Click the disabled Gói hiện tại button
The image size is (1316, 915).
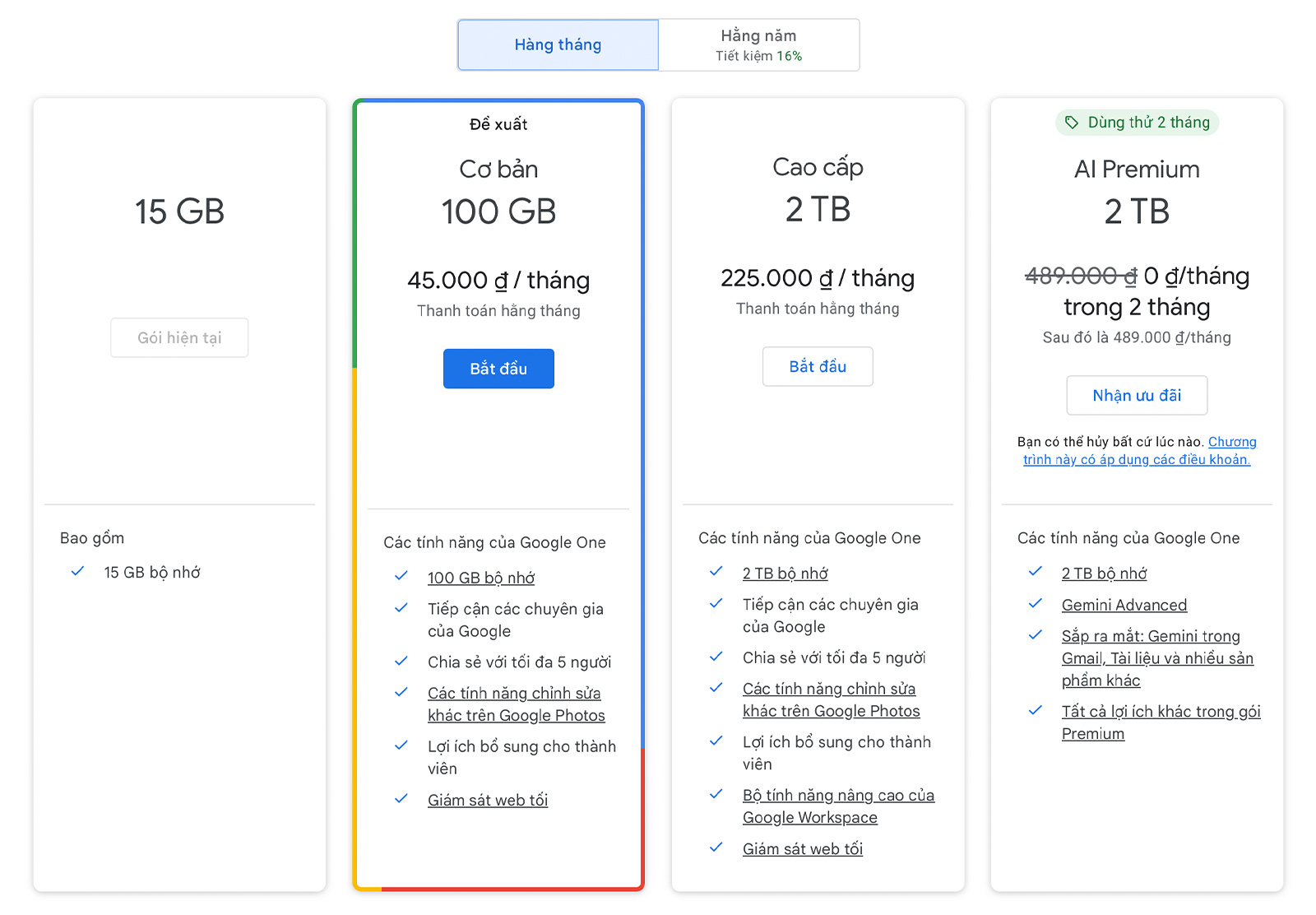(179, 337)
